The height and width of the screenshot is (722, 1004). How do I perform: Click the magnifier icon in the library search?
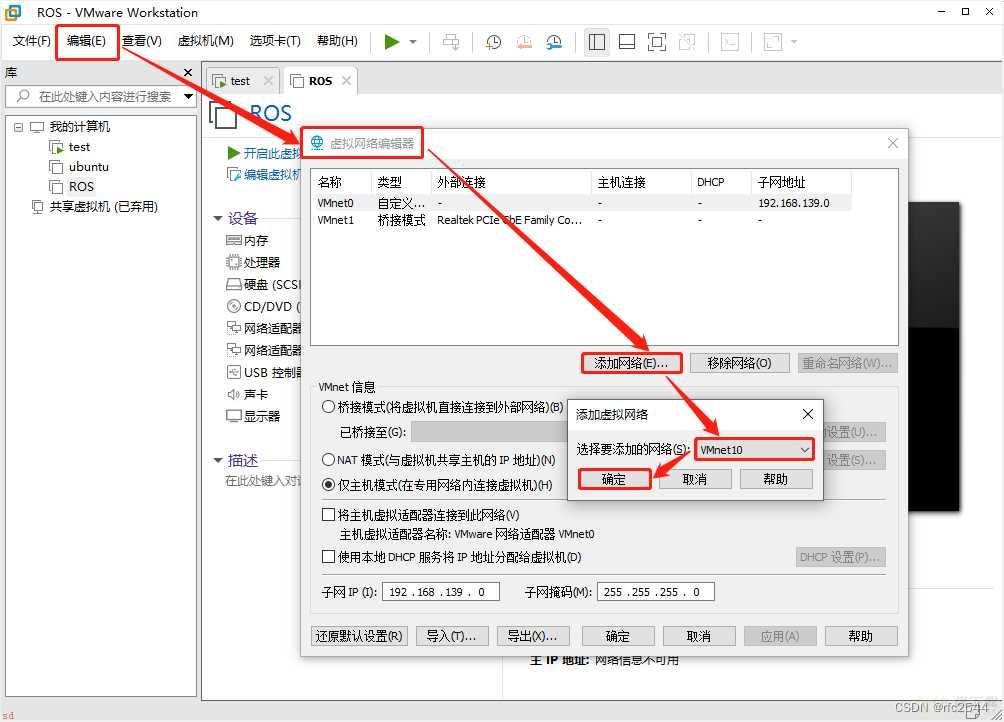[23, 96]
